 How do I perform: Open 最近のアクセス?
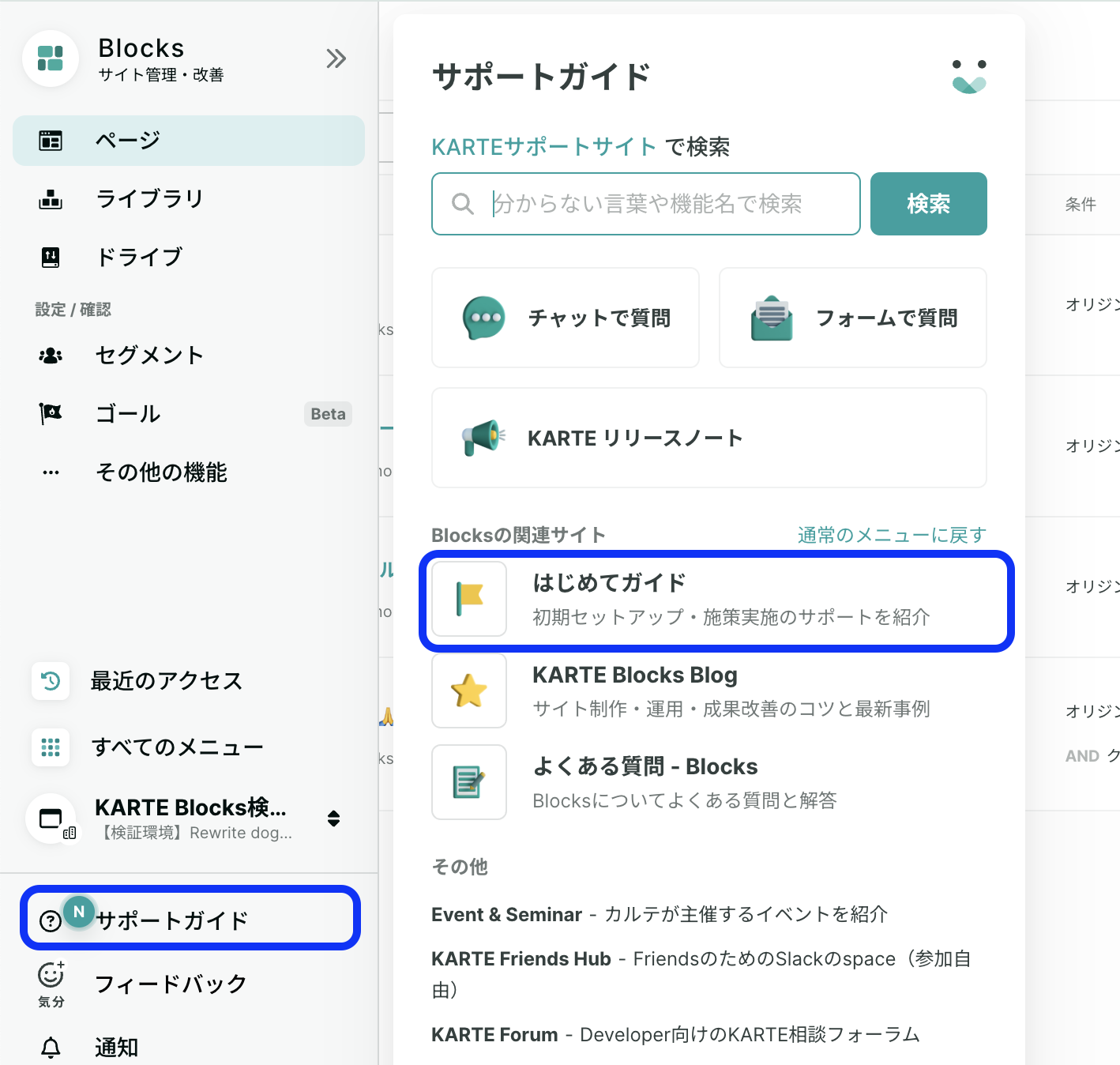click(166, 681)
